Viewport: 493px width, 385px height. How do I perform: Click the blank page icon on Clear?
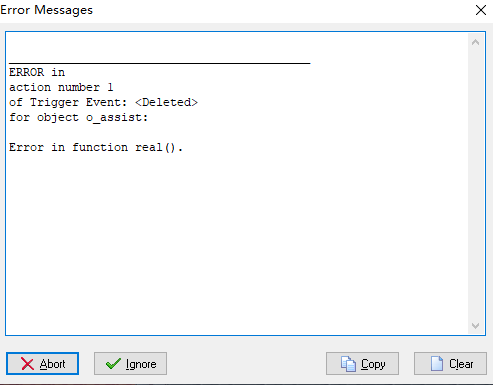pos(437,363)
